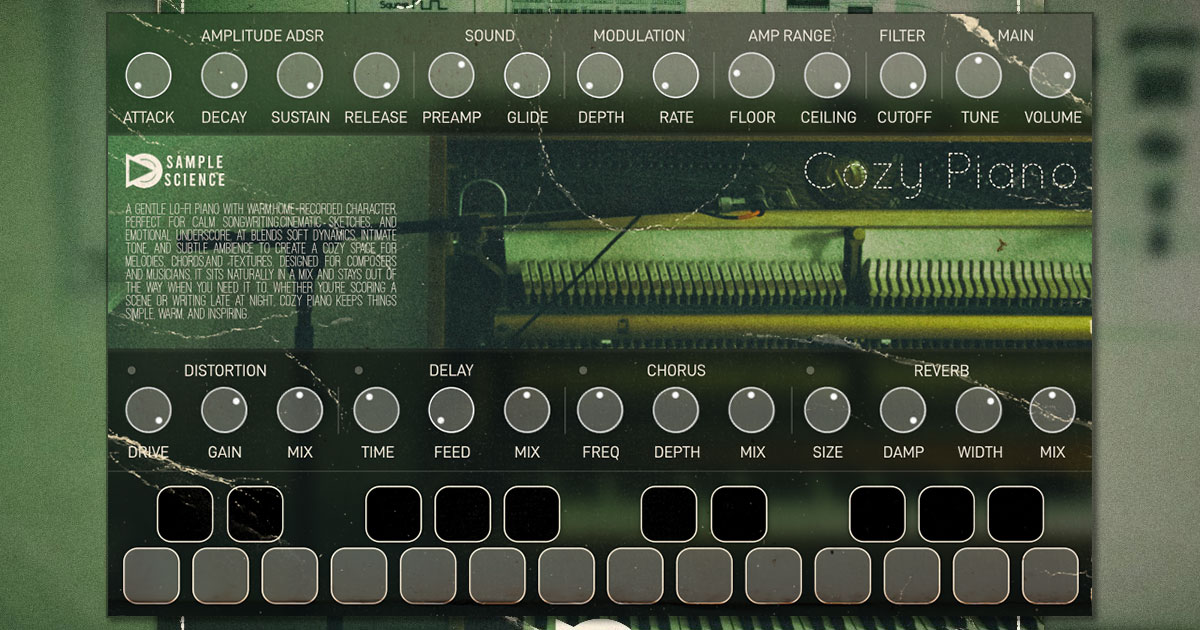Select the Filter Cutoff knob
Screen dimensions: 1200x630
pyautogui.click(x=903, y=76)
